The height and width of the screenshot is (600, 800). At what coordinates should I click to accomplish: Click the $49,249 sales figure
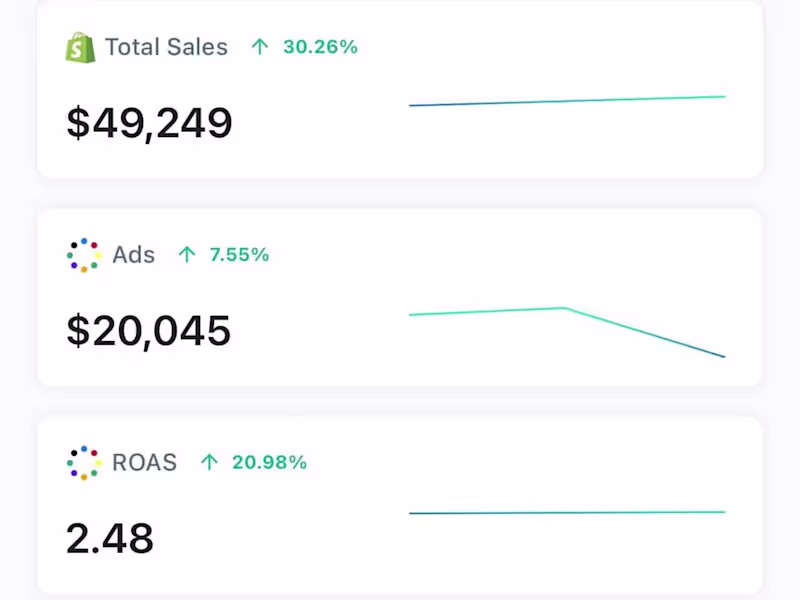pyautogui.click(x=150, y=122)
